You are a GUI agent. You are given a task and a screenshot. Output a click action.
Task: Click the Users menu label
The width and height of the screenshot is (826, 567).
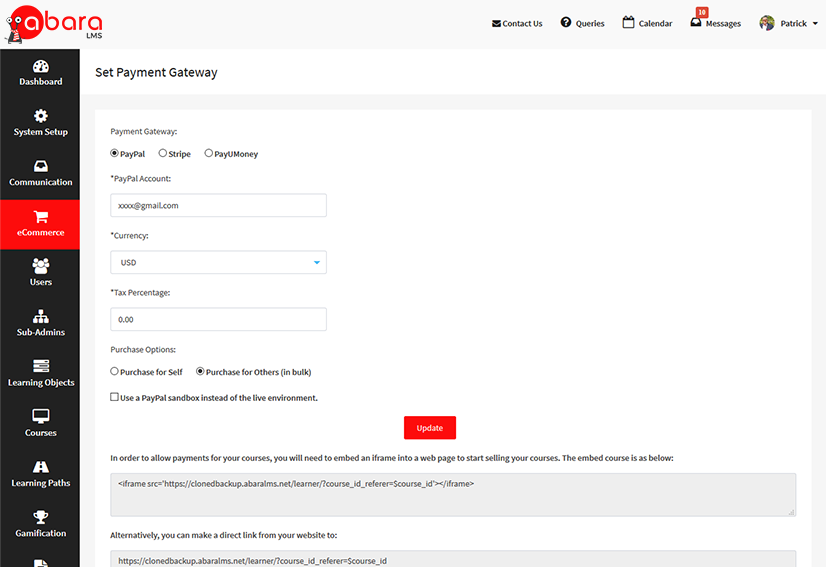(x=41, y=282)
